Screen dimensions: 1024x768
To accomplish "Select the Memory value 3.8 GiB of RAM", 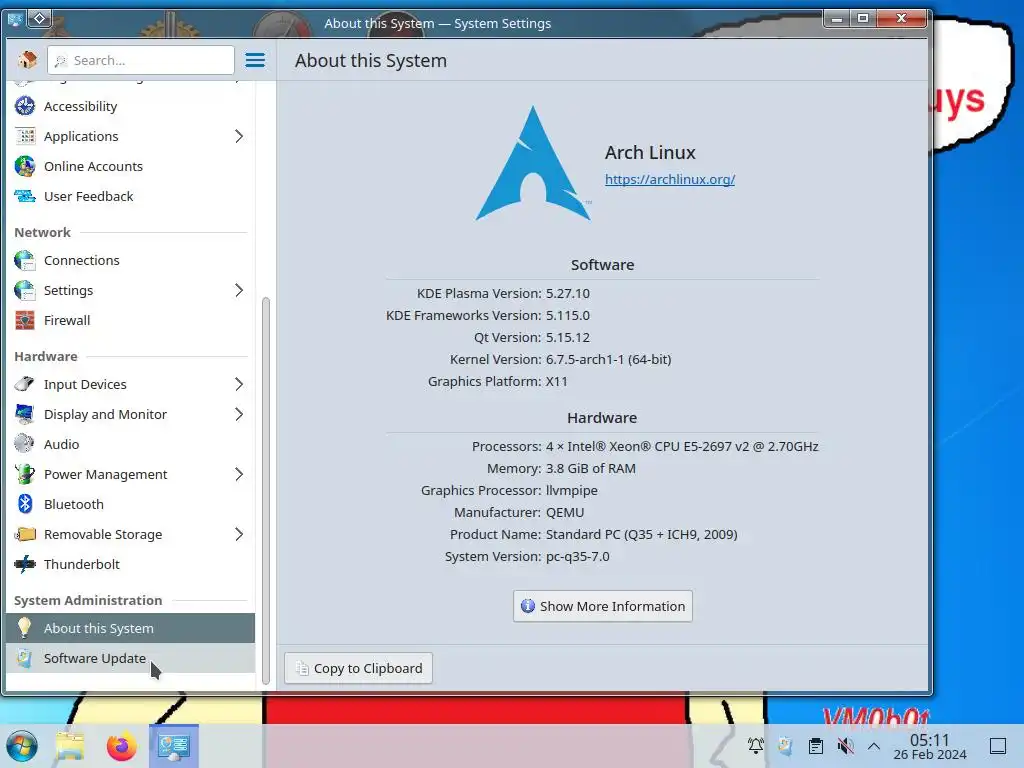I will point(590,469).
